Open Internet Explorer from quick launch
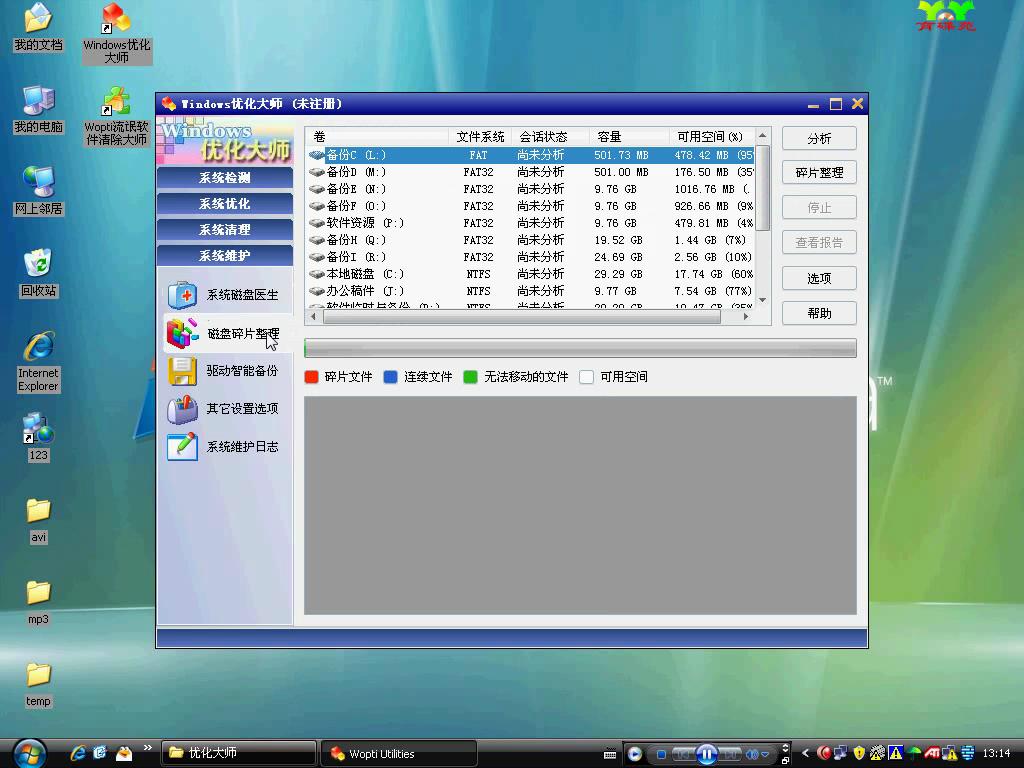This screenshot has height=768, width=1024. coord(78,753)
